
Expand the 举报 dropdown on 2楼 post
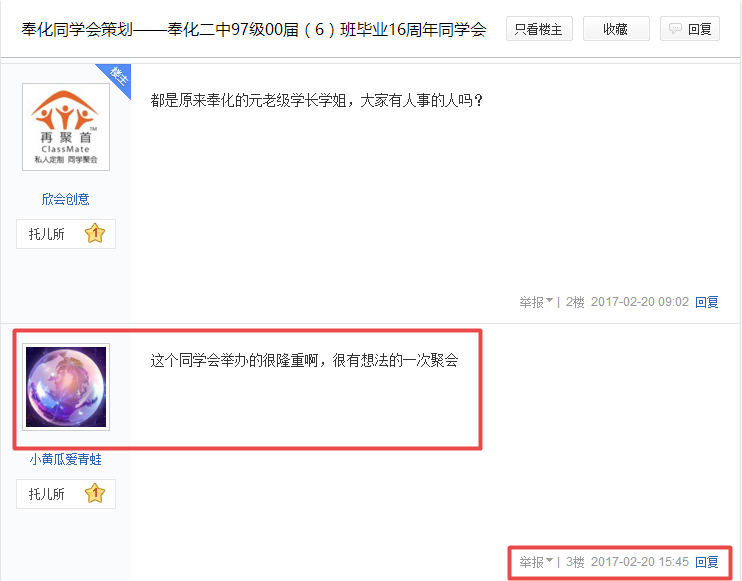pyautogui.click(x=536, y=302)
